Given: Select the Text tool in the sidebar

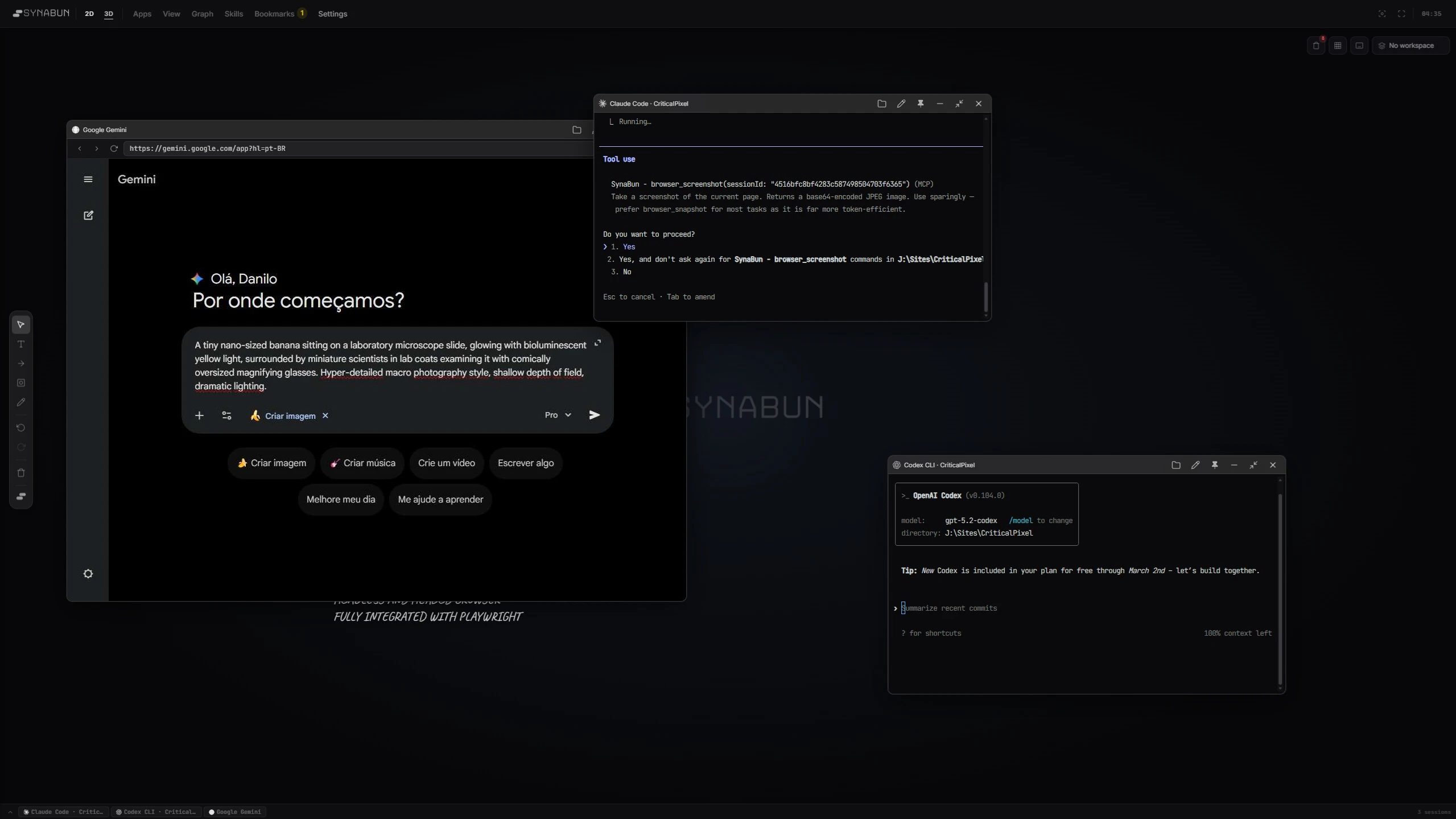Looking at the screenshot, I should point(21,344).
